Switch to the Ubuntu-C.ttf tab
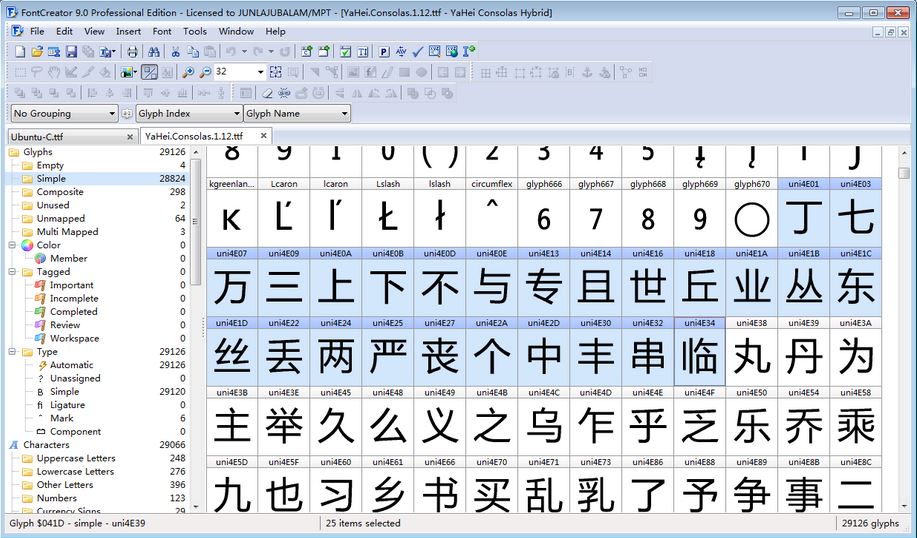This screenshot has width=917, height=538. tap(64, 136)
